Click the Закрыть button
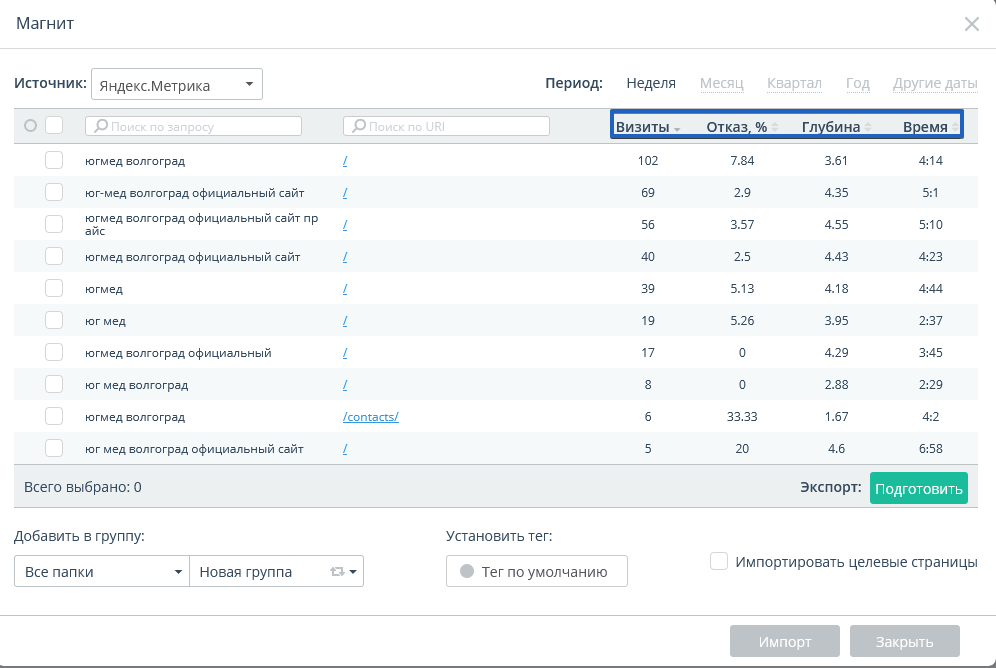This screenshot has width=996, height=668. coord(904,642)
